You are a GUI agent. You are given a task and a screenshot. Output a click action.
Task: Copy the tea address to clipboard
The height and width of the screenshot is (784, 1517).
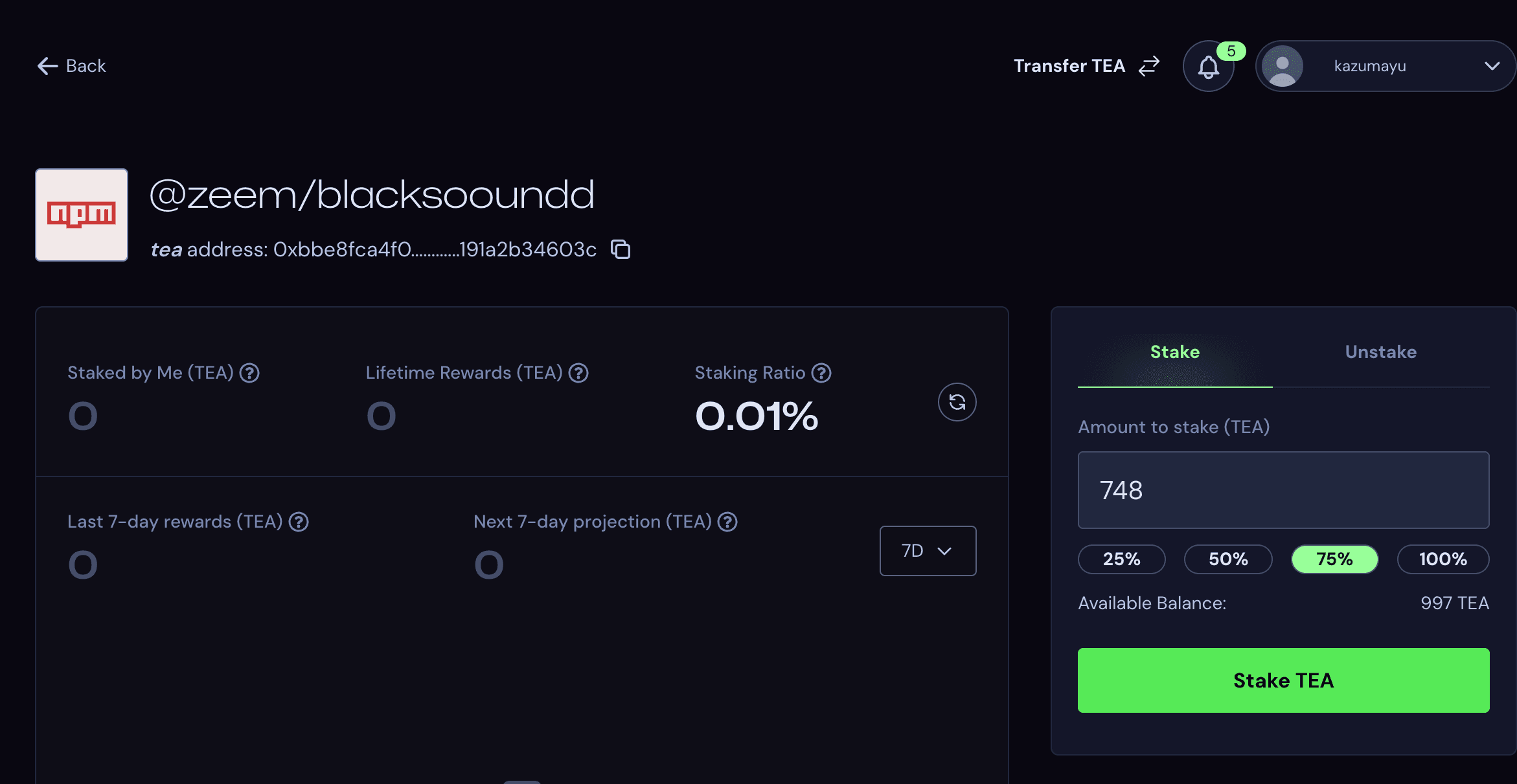(x=621, y=249)
